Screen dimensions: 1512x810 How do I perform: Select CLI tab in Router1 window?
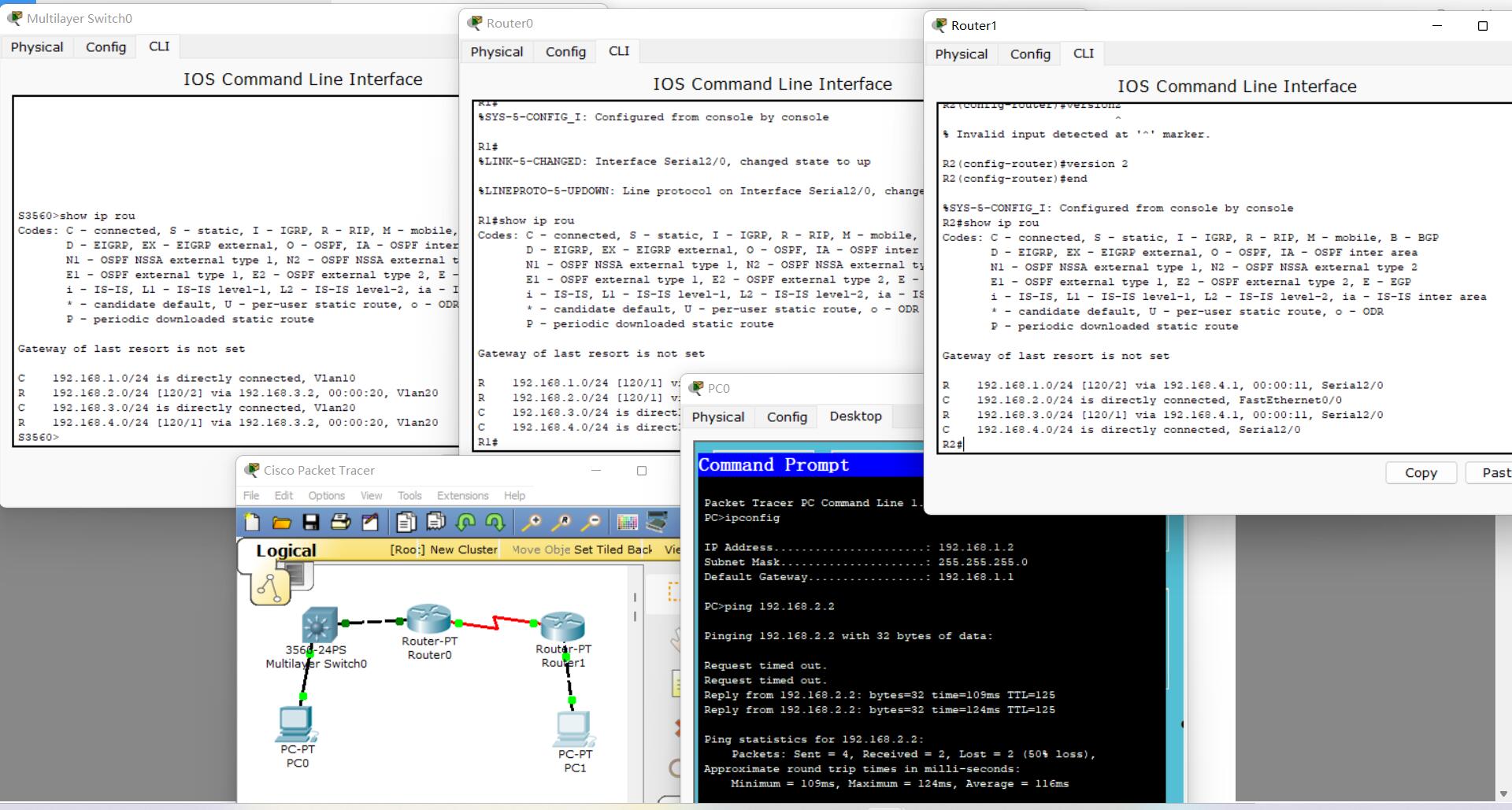(1084, 54)
